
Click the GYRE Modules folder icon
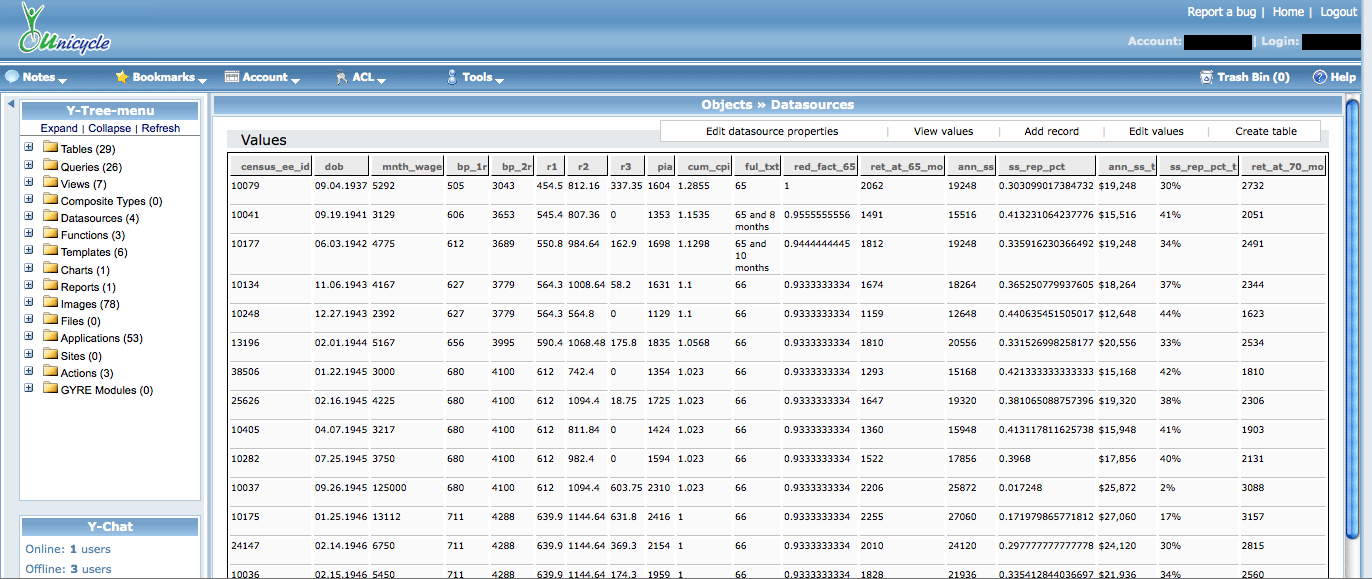tap(50, 389)
